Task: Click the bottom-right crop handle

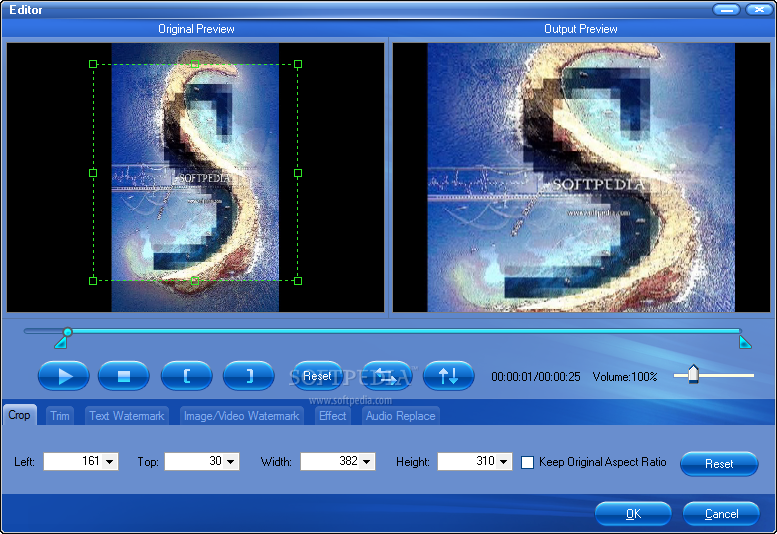Action: click(x=298, y=281)
